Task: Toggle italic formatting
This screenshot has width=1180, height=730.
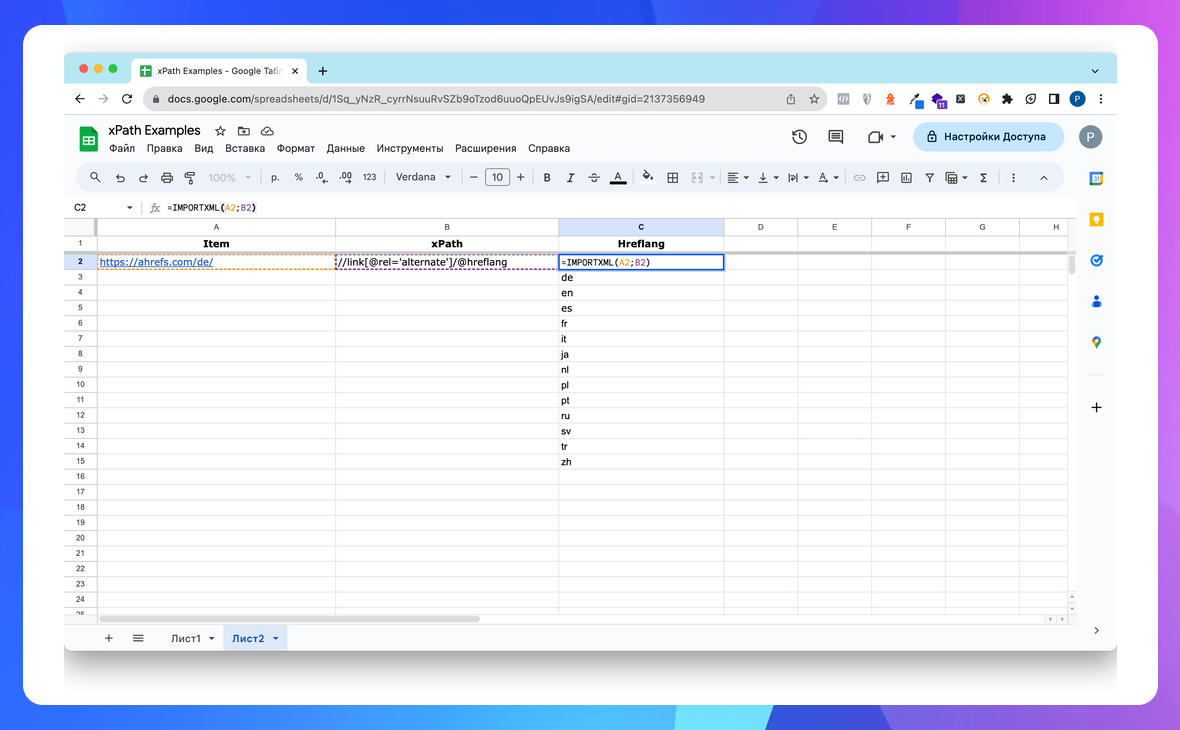Action: coord(571,178)
